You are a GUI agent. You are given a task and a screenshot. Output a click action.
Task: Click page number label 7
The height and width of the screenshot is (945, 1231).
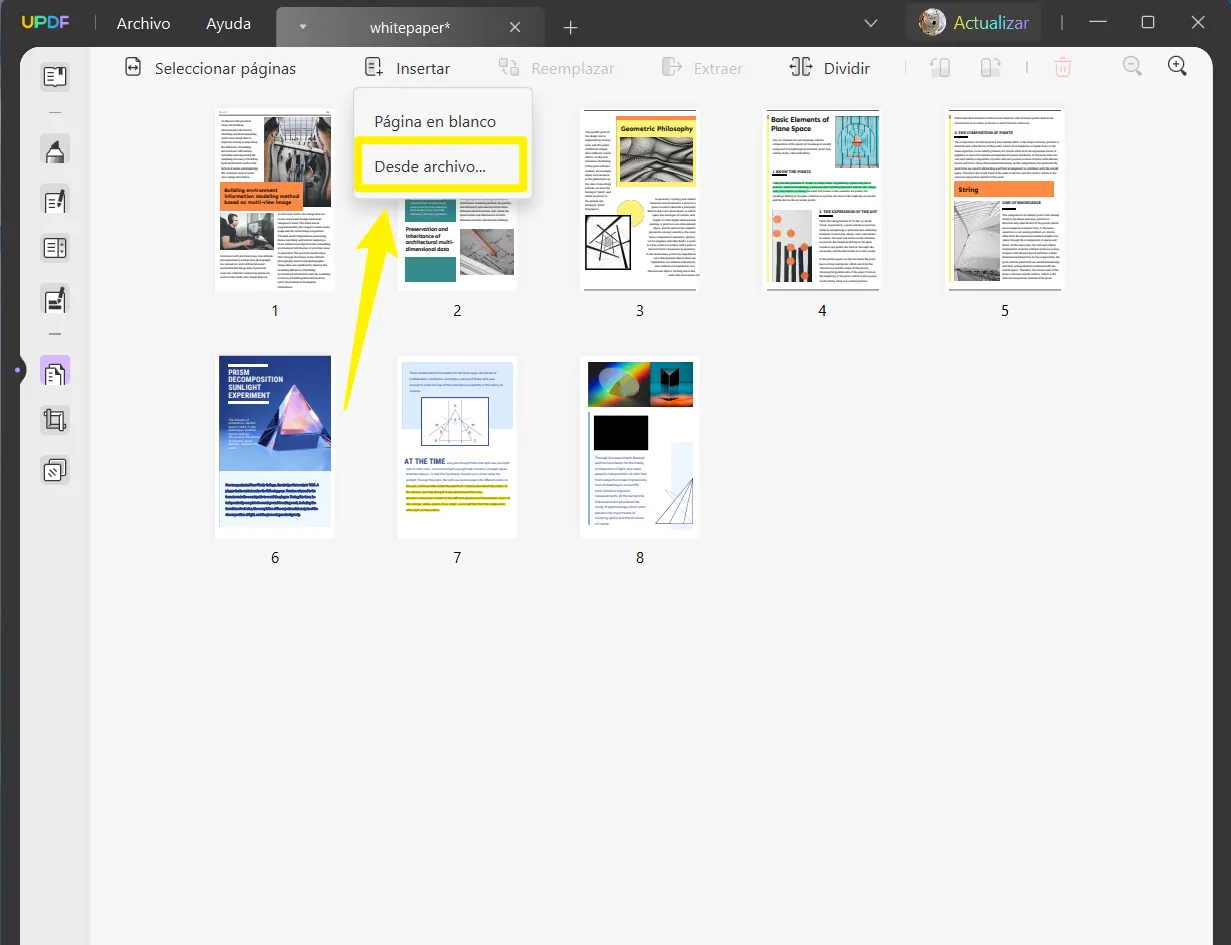click(x=457, y=558)
